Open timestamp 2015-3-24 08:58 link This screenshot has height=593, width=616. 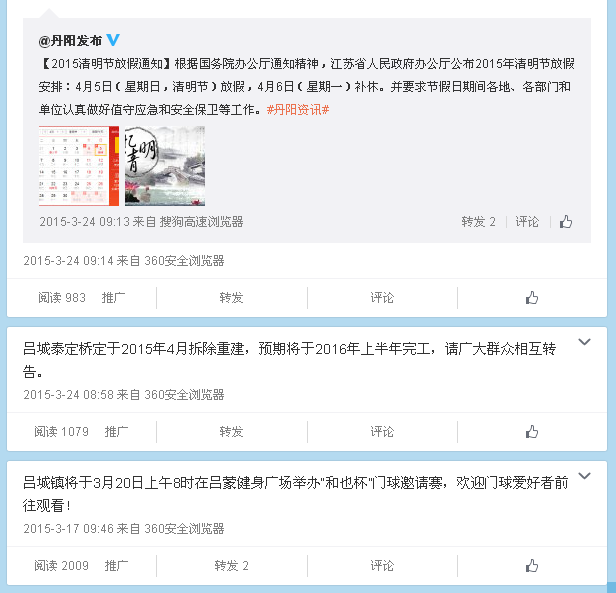69,395
